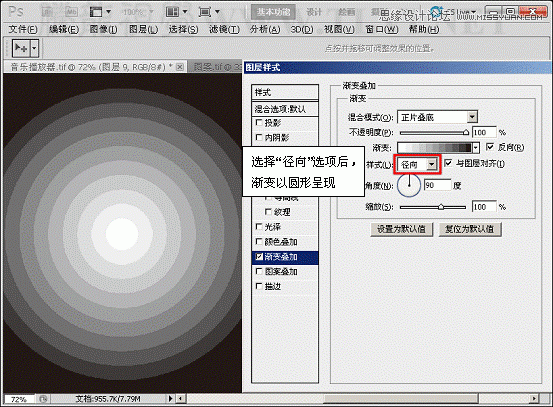Open the 文件(F) menu
Screen dimensions: 553x407
tap(23, 29)
